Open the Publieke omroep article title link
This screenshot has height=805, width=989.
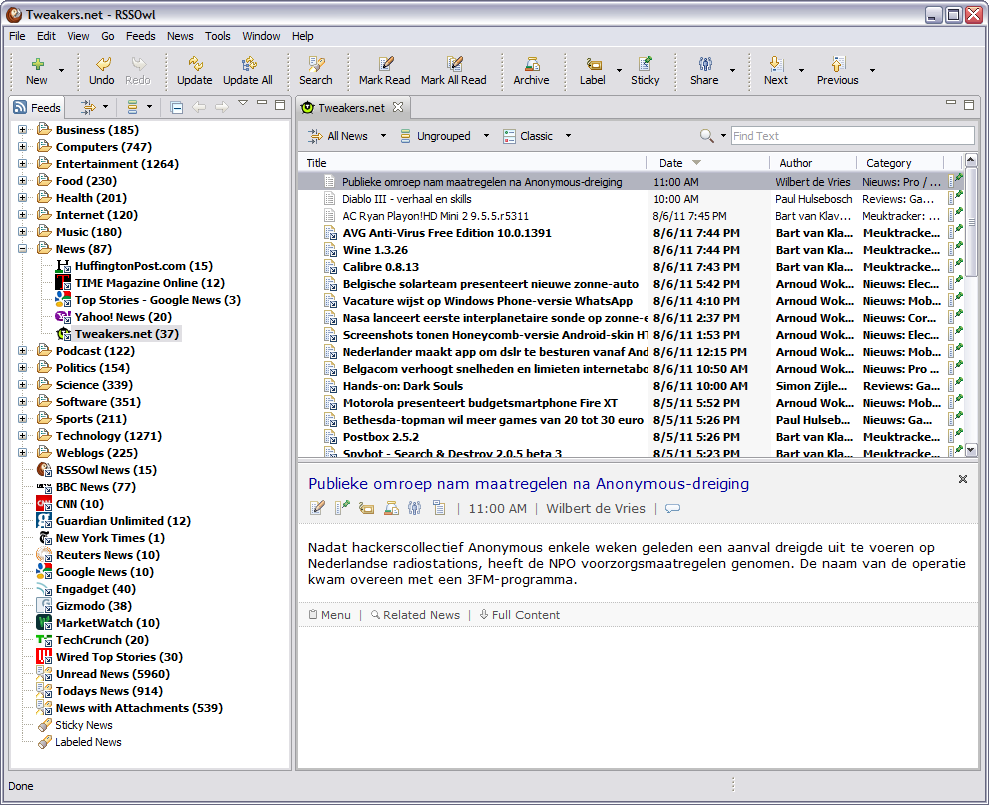529,483
